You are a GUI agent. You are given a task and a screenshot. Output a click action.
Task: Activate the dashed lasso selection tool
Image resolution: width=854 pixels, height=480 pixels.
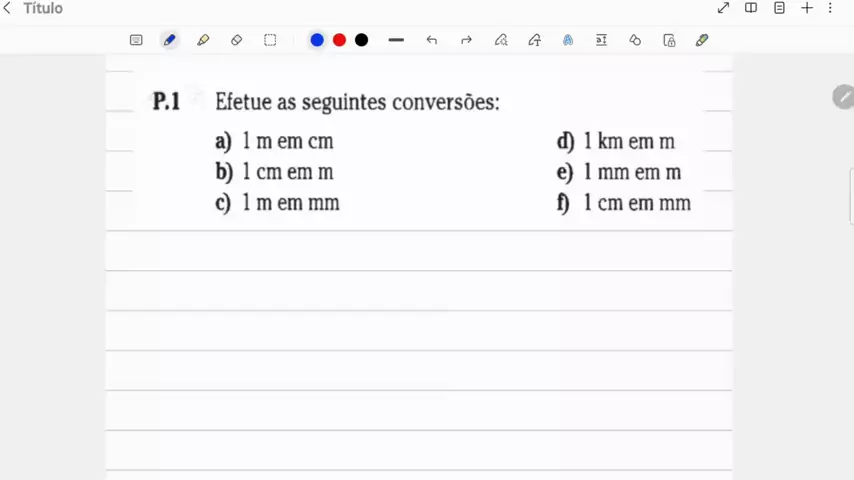coord(270,40)
